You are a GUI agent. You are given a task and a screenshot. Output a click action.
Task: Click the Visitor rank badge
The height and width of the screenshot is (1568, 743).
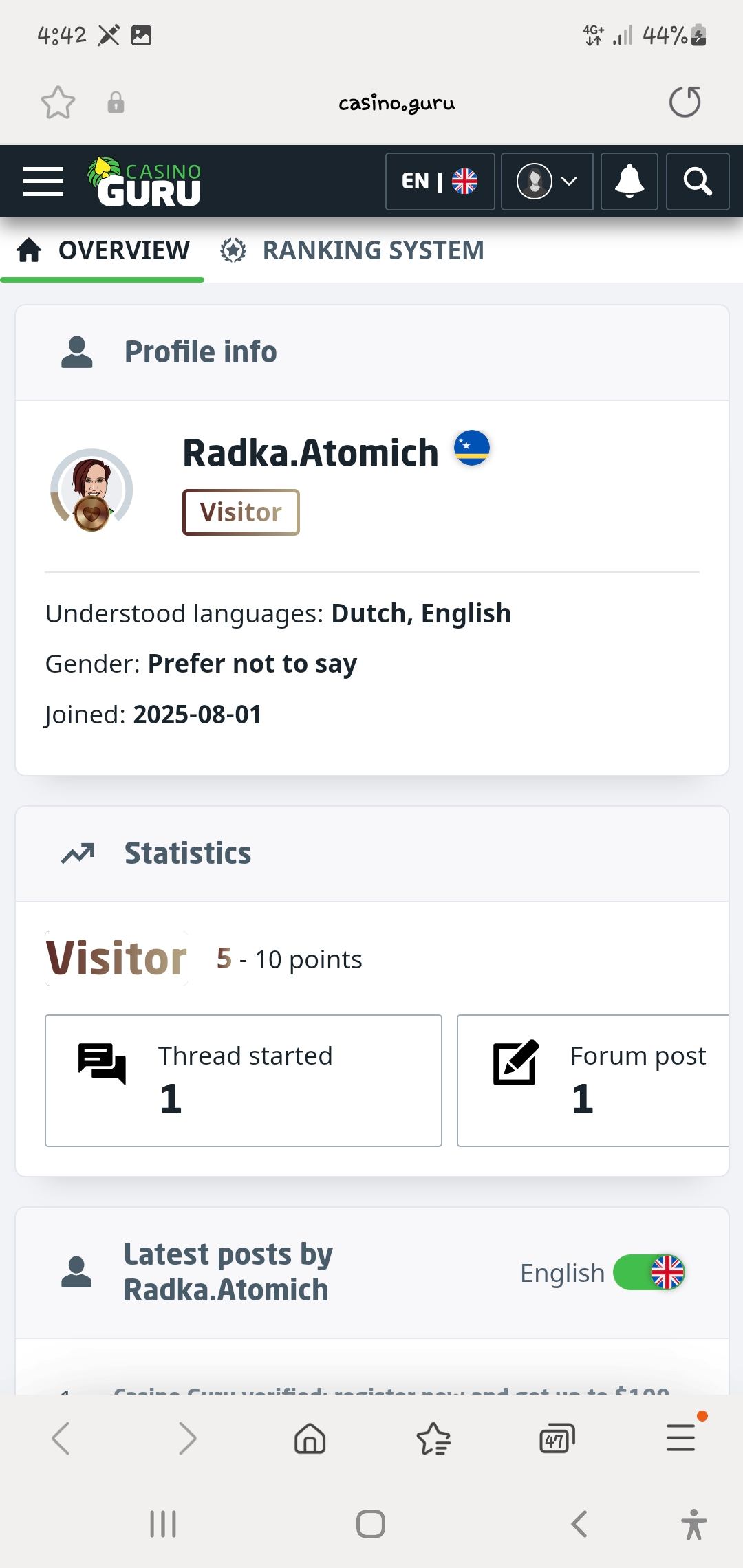(241, 512)
